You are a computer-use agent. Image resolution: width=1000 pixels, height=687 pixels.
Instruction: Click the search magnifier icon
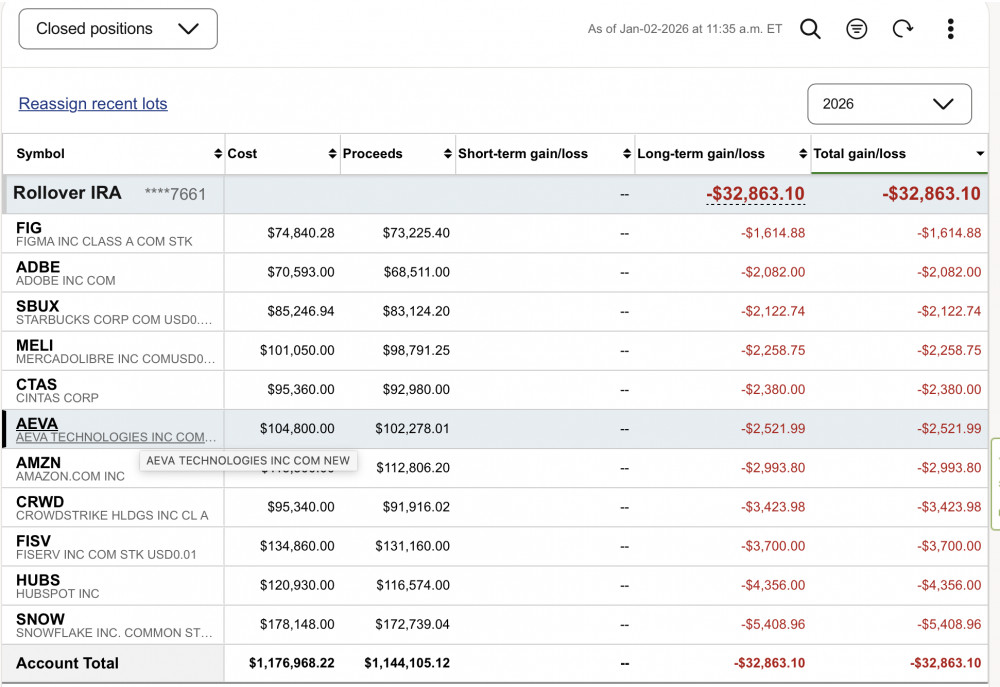810,29
